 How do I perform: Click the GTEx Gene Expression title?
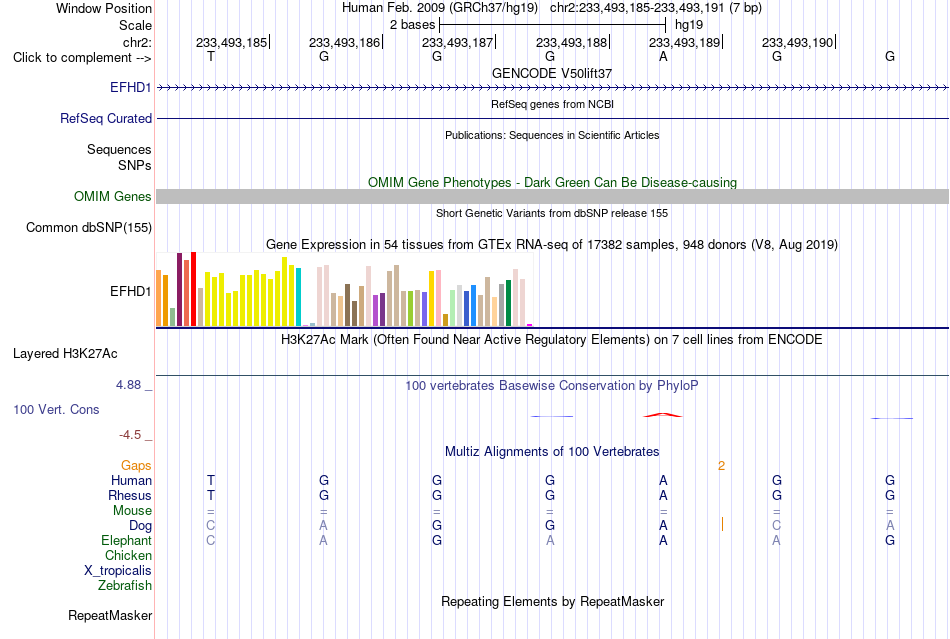(x=552, y=245)
